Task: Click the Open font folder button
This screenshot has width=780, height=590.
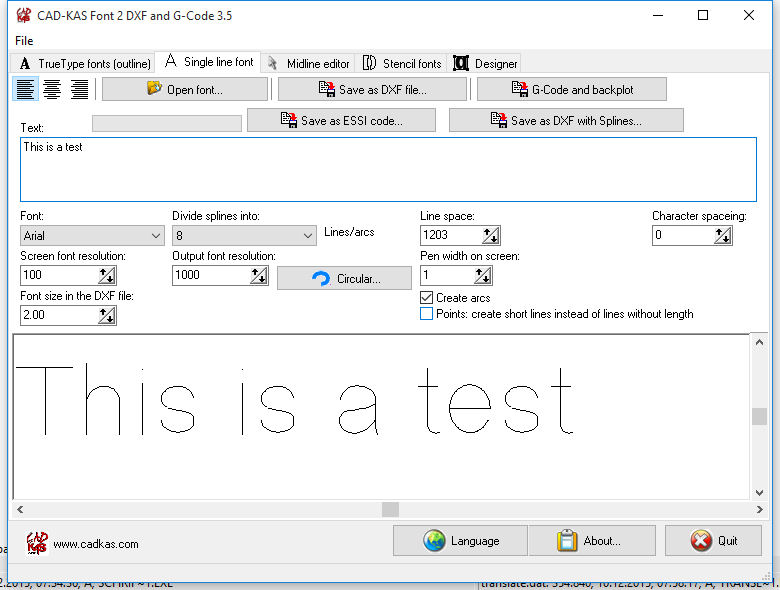Action: coord(185,89)
